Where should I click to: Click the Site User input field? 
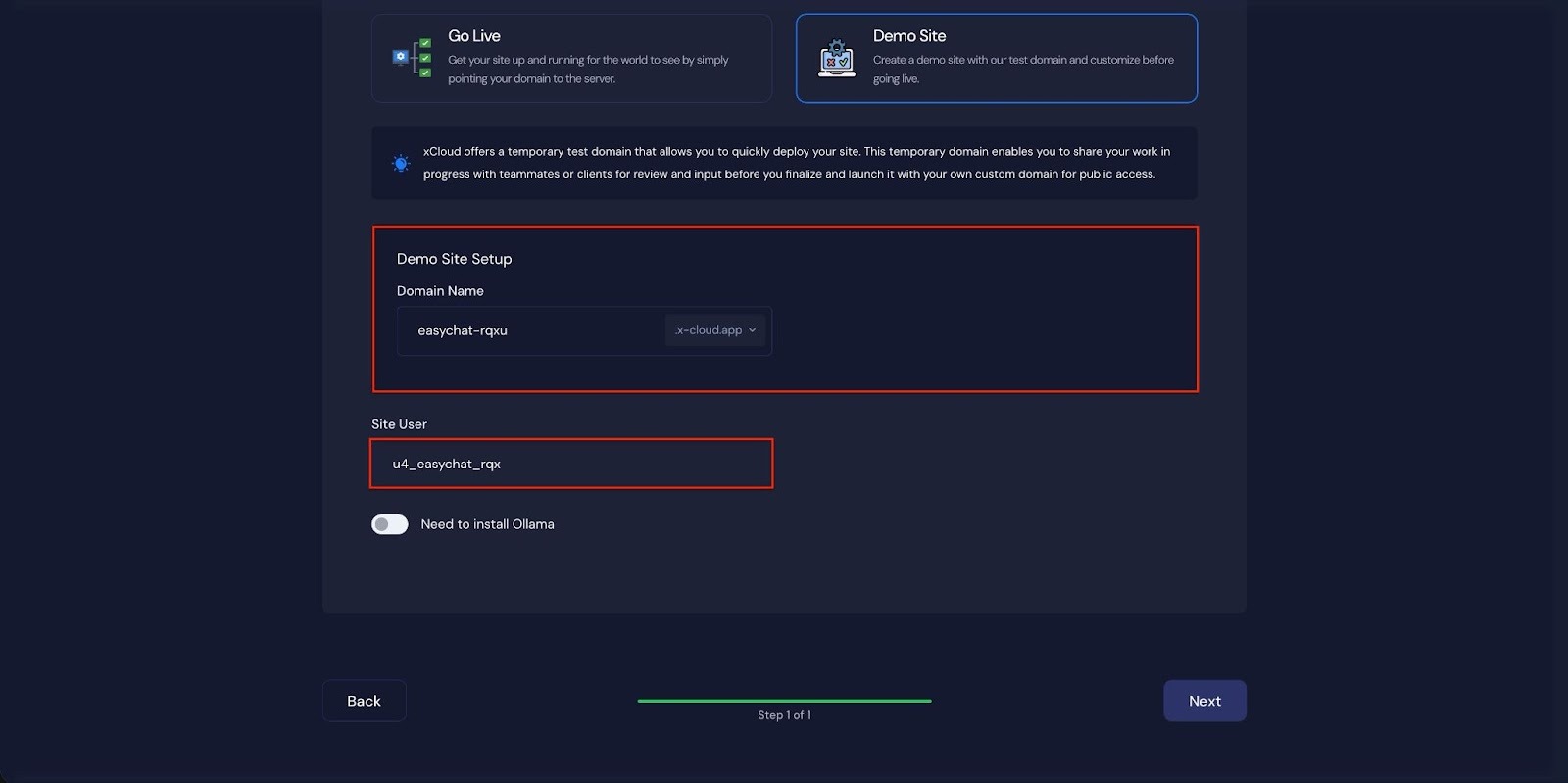pos(571,464)
